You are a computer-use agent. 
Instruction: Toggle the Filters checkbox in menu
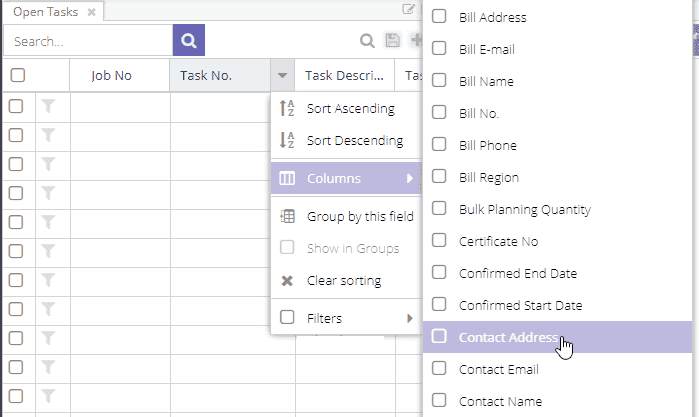[x=287, y=318]
